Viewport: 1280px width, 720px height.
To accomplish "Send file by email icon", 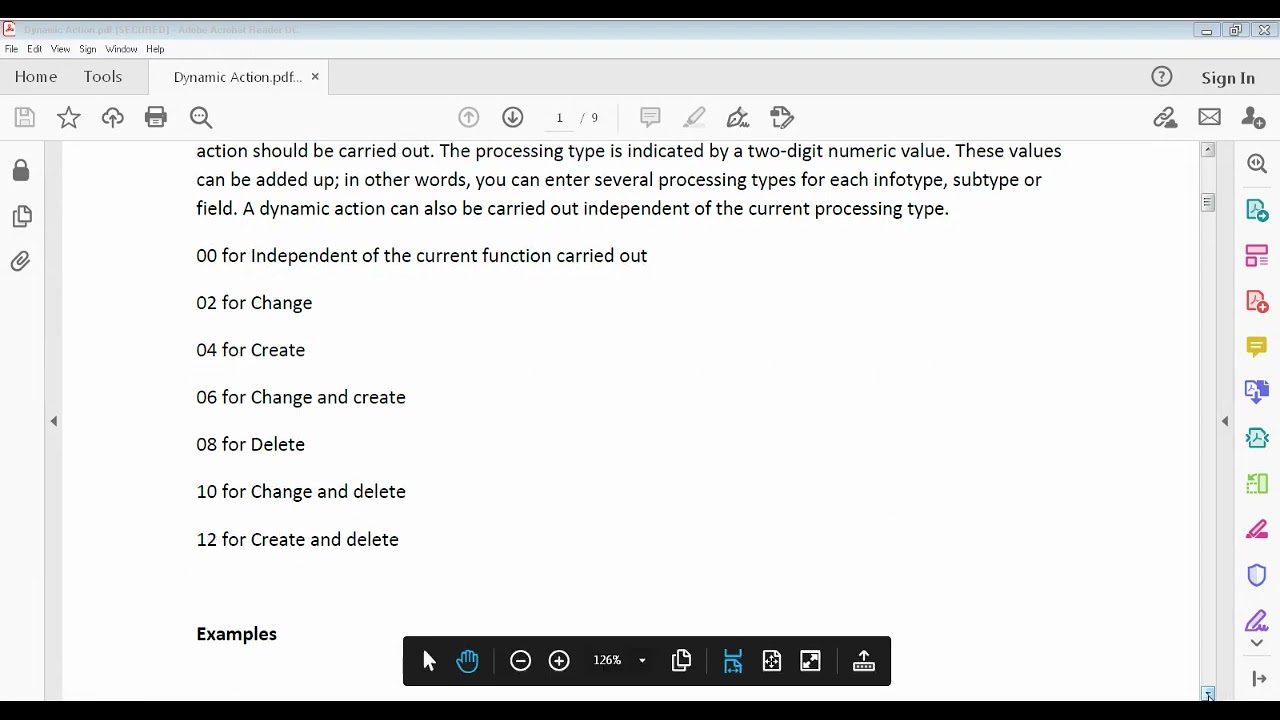I will pyautogui.click(x=1209, y=117).
